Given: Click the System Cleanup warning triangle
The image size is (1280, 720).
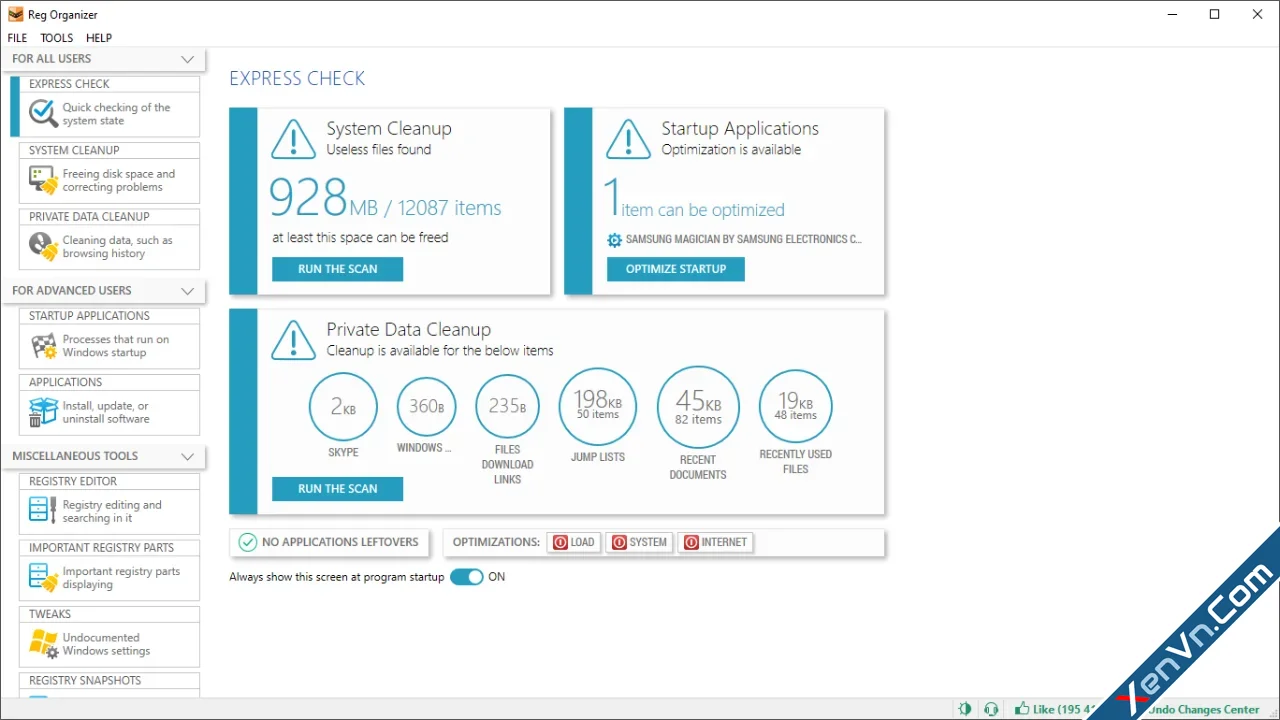Looking at the screenshot, I should (x=293, y=139).
